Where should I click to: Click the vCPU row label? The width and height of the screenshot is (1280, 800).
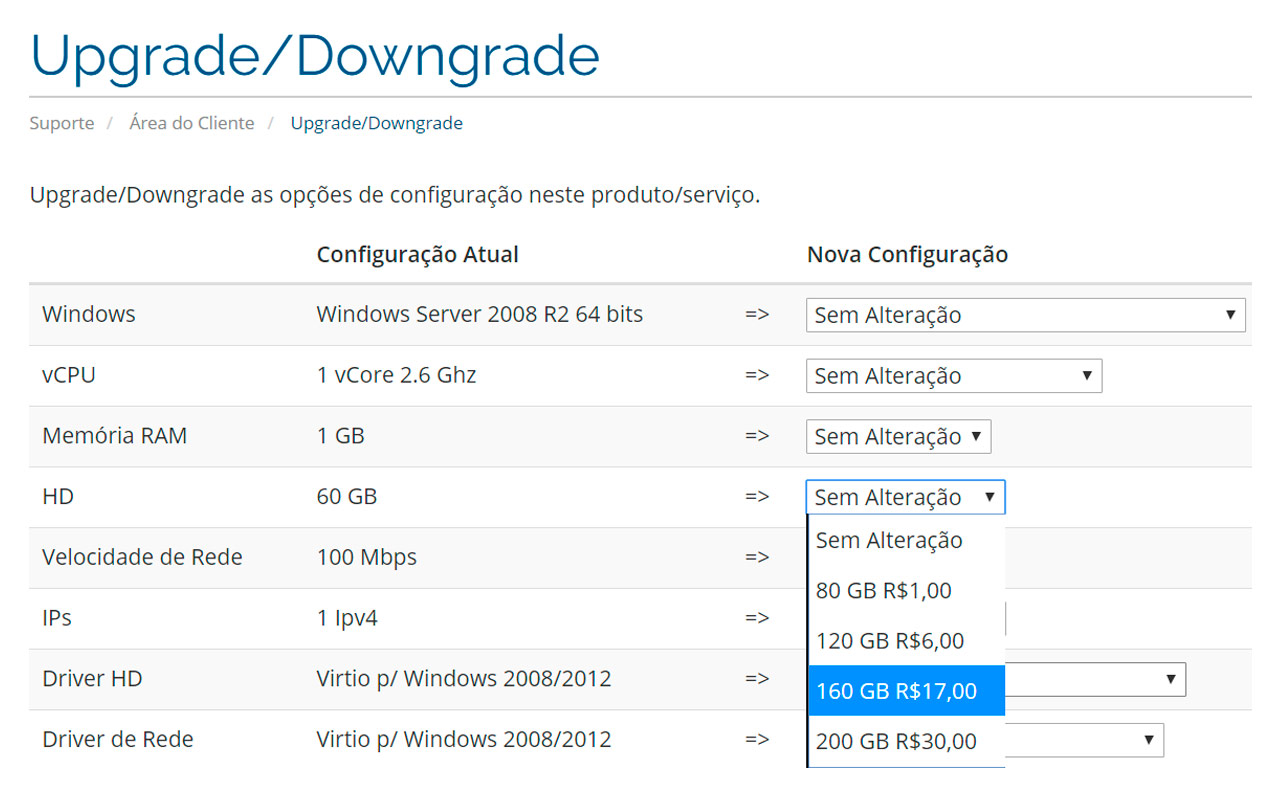69,375
